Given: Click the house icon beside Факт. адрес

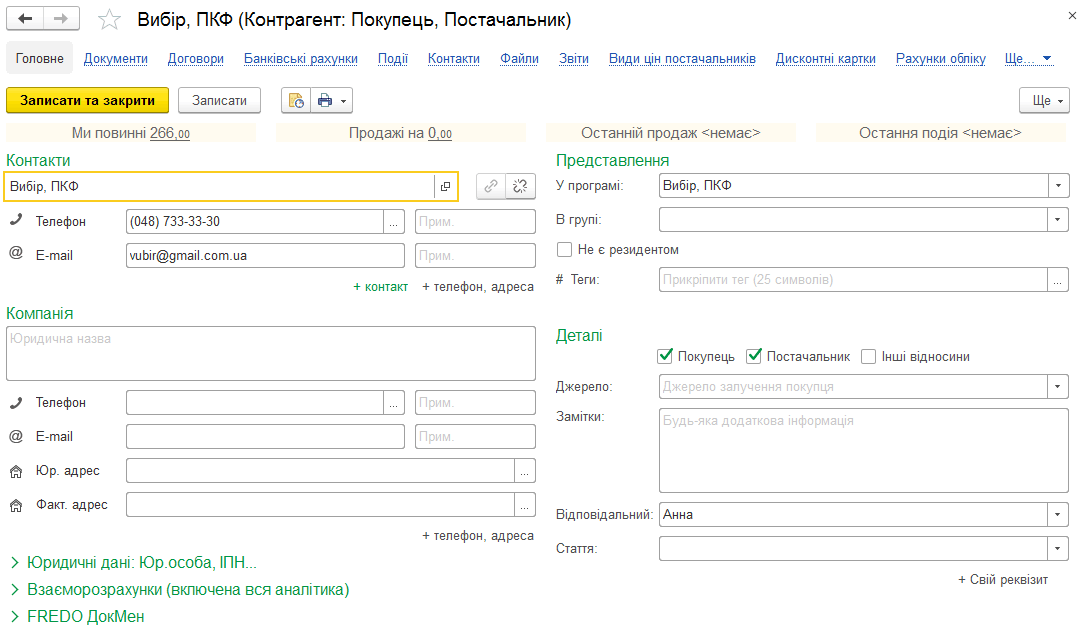Looking at the screenshot, I should pyautogui.click(x=16, y=506).
